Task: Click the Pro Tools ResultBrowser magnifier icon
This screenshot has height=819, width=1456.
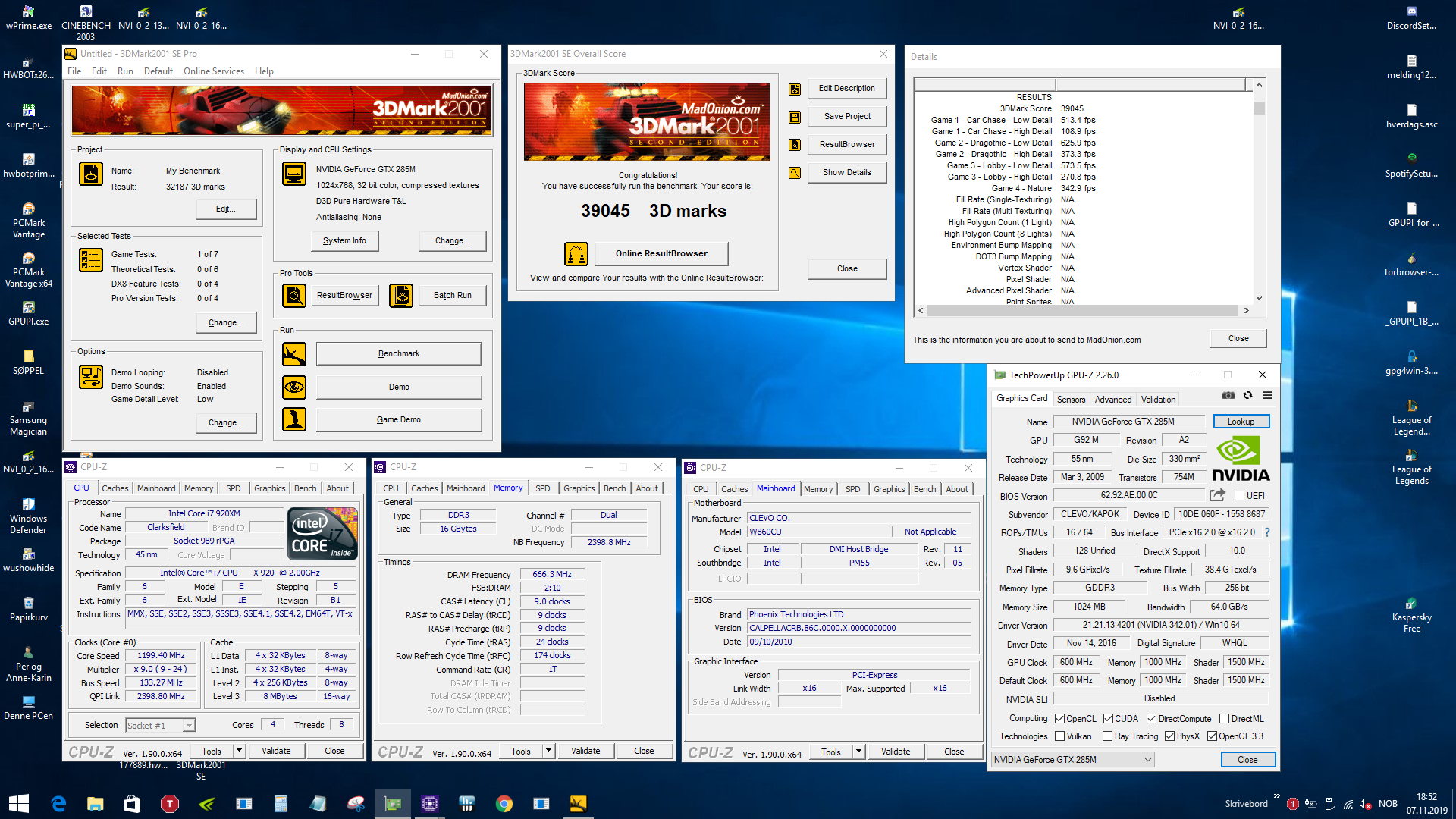Action: [x=294, y=296]
